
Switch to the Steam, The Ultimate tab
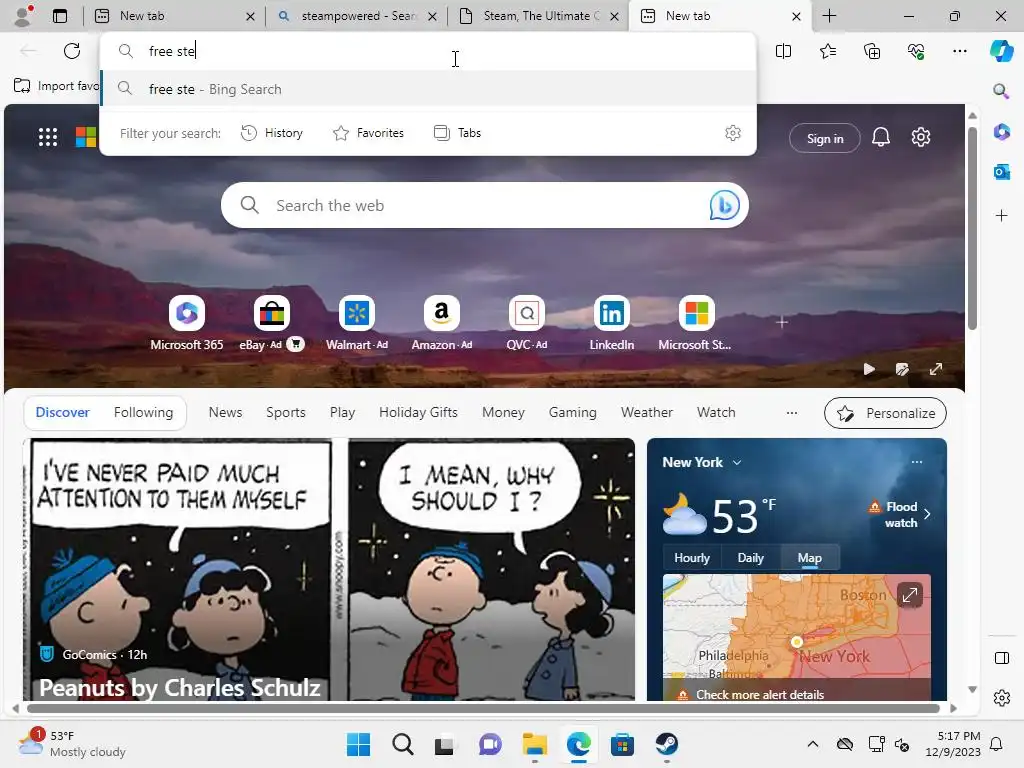[x=539, y=16]
